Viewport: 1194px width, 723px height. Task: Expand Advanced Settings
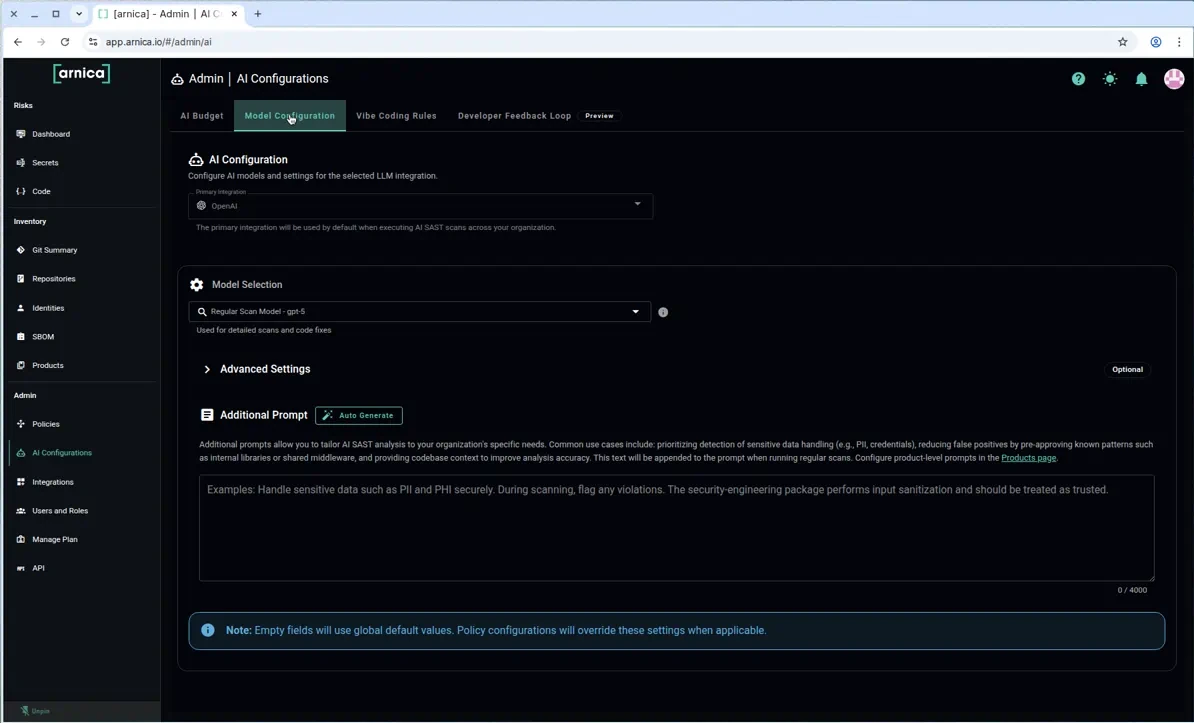coord(257,369)
